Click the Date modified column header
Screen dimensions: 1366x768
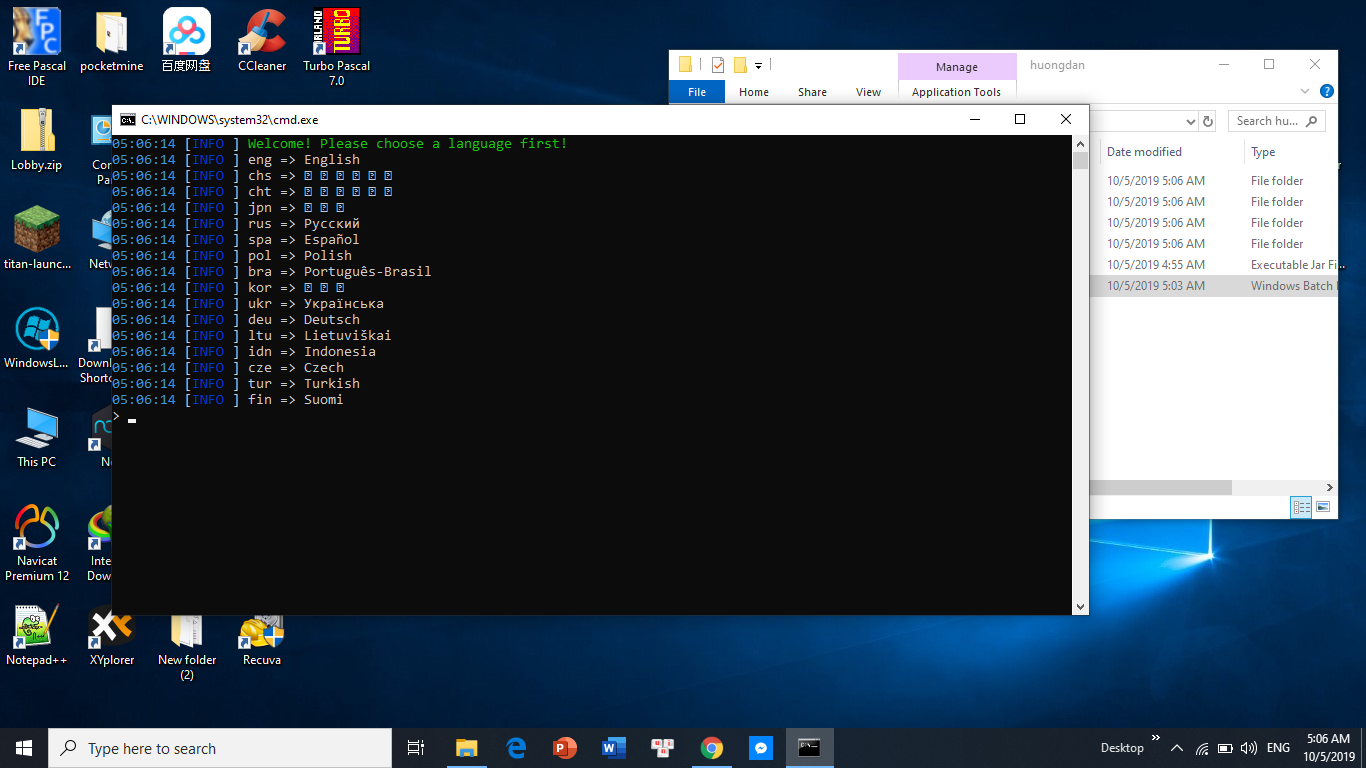tap(1144, 152)
